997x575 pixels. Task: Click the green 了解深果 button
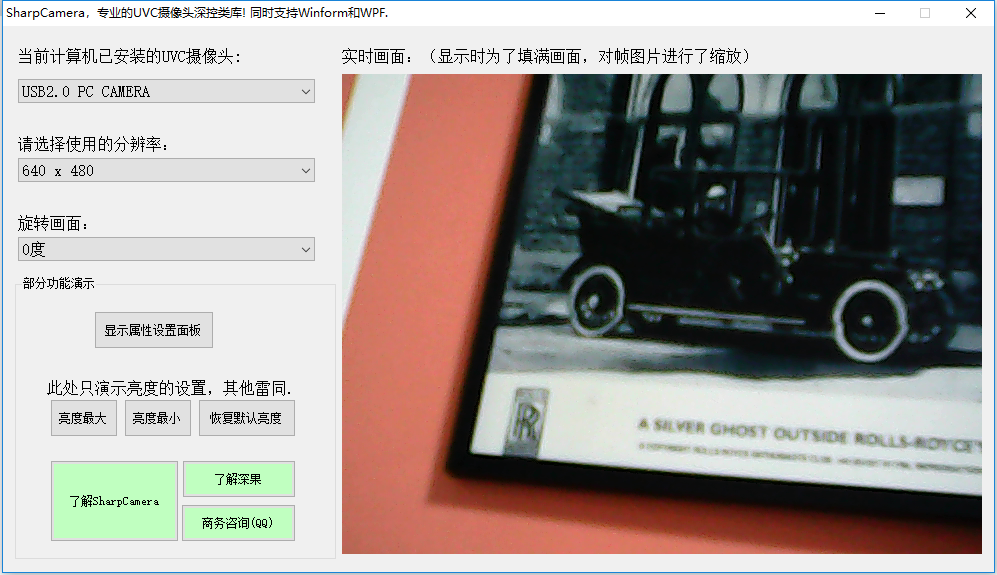point(238,479)
